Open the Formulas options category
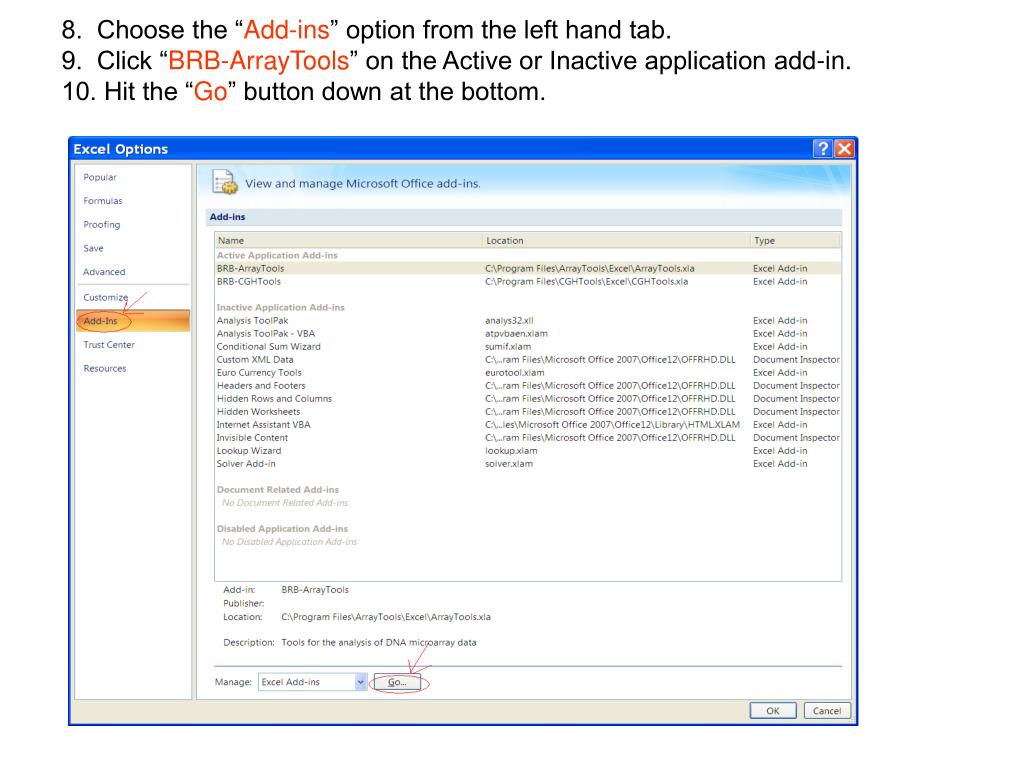 [103, 200]
